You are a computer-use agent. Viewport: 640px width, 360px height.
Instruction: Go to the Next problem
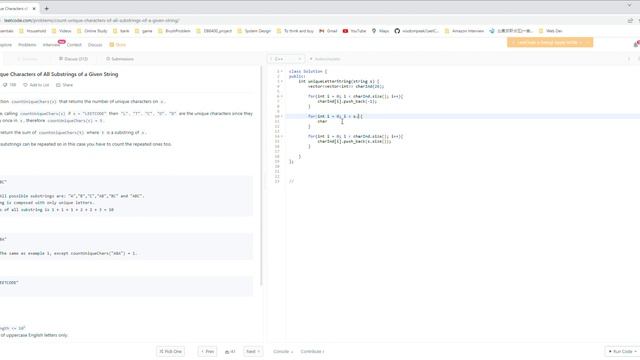point(253,351)
